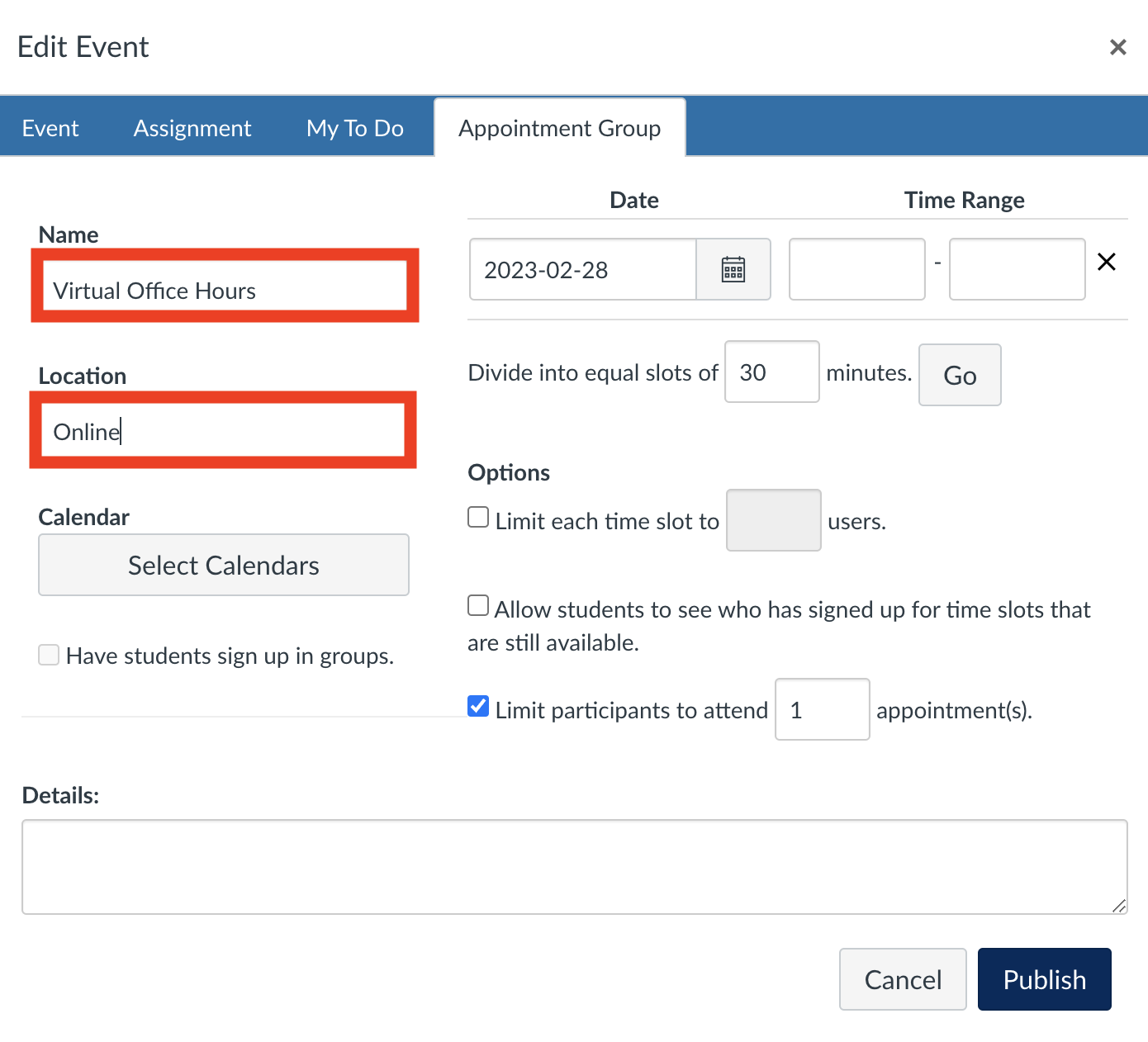Click the Go button
The height and width of the screenshot is (1042, 1148).
pos(960,375)
